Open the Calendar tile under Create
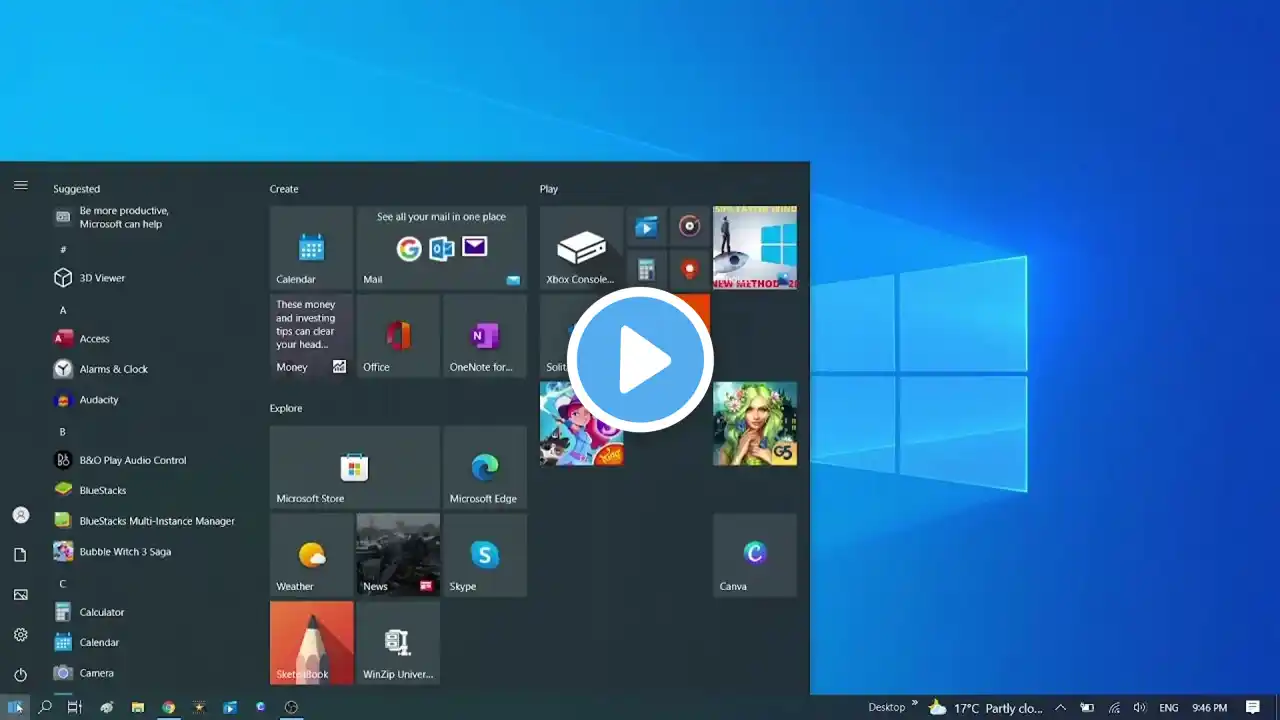This screenshot has width=1280, height=720. pyautogui.click(x=311, y=248)
